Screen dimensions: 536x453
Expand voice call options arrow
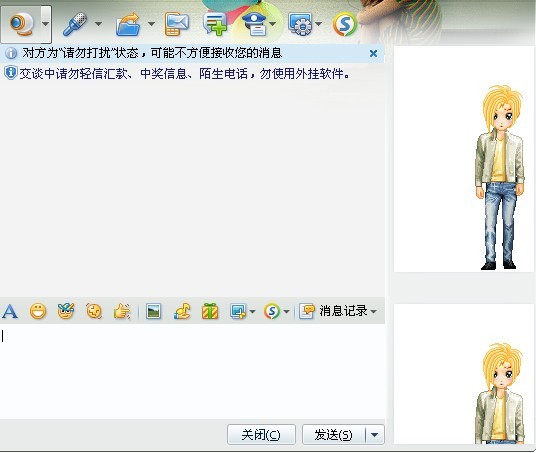tap(98, 24)
